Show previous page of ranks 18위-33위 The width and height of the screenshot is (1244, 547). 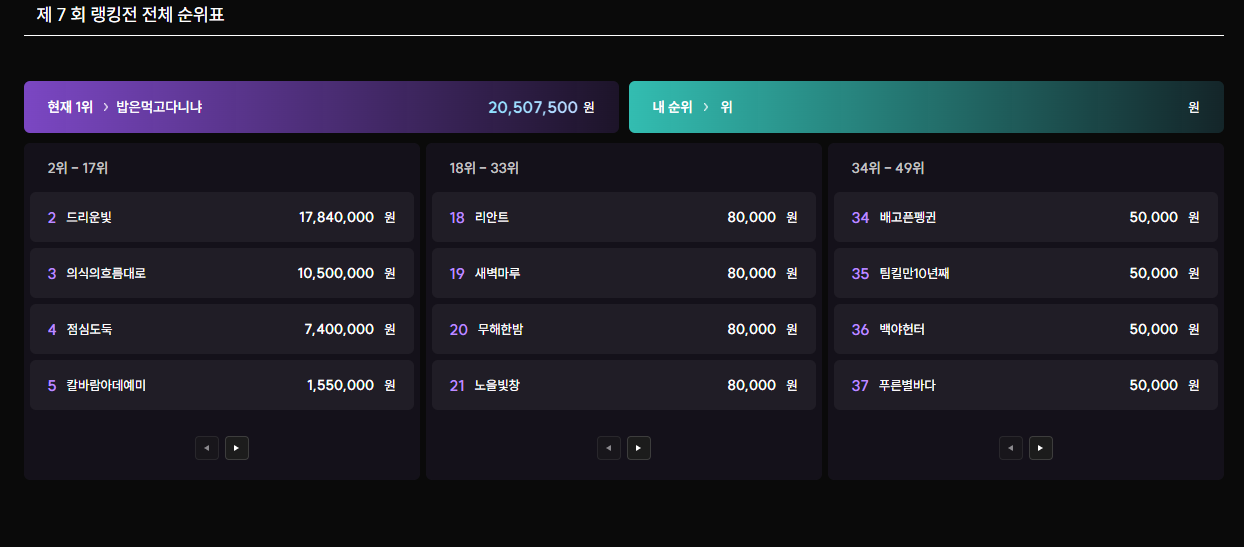(609, 448)
